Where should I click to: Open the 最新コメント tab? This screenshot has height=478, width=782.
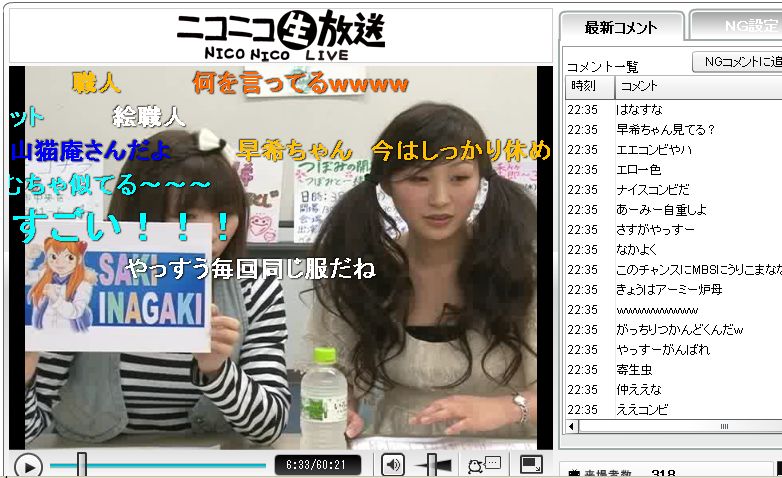tap(620, 28)
